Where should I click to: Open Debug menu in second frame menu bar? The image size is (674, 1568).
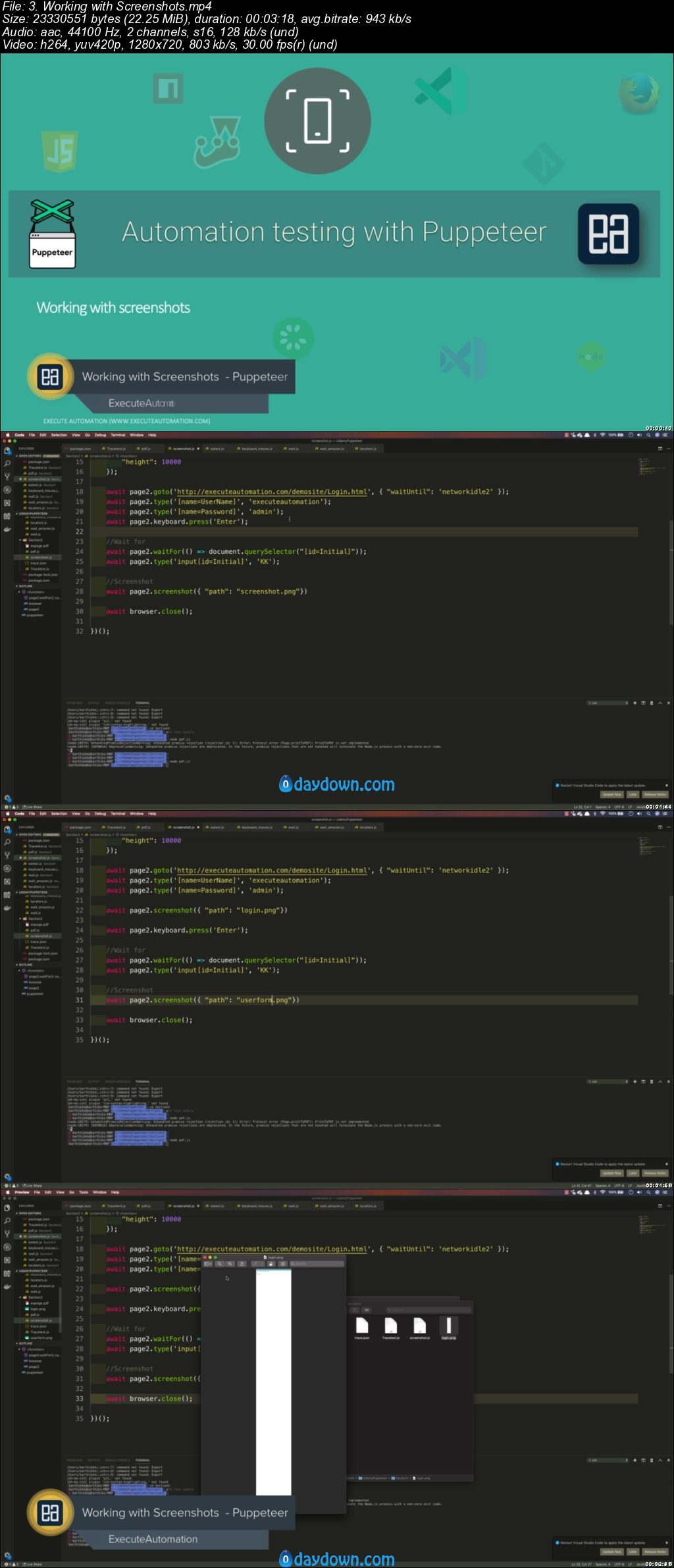[x=100, y=813]
